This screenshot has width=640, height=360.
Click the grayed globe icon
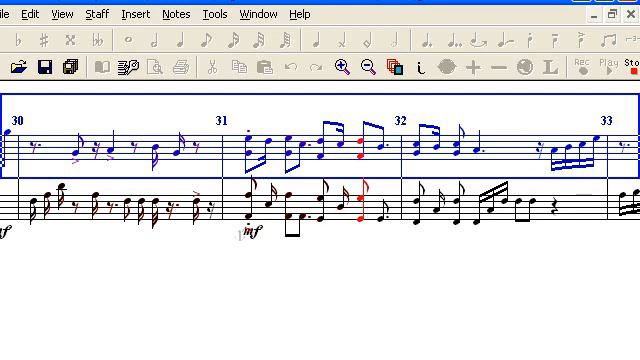pyautogui.click(x=525, y=67)
